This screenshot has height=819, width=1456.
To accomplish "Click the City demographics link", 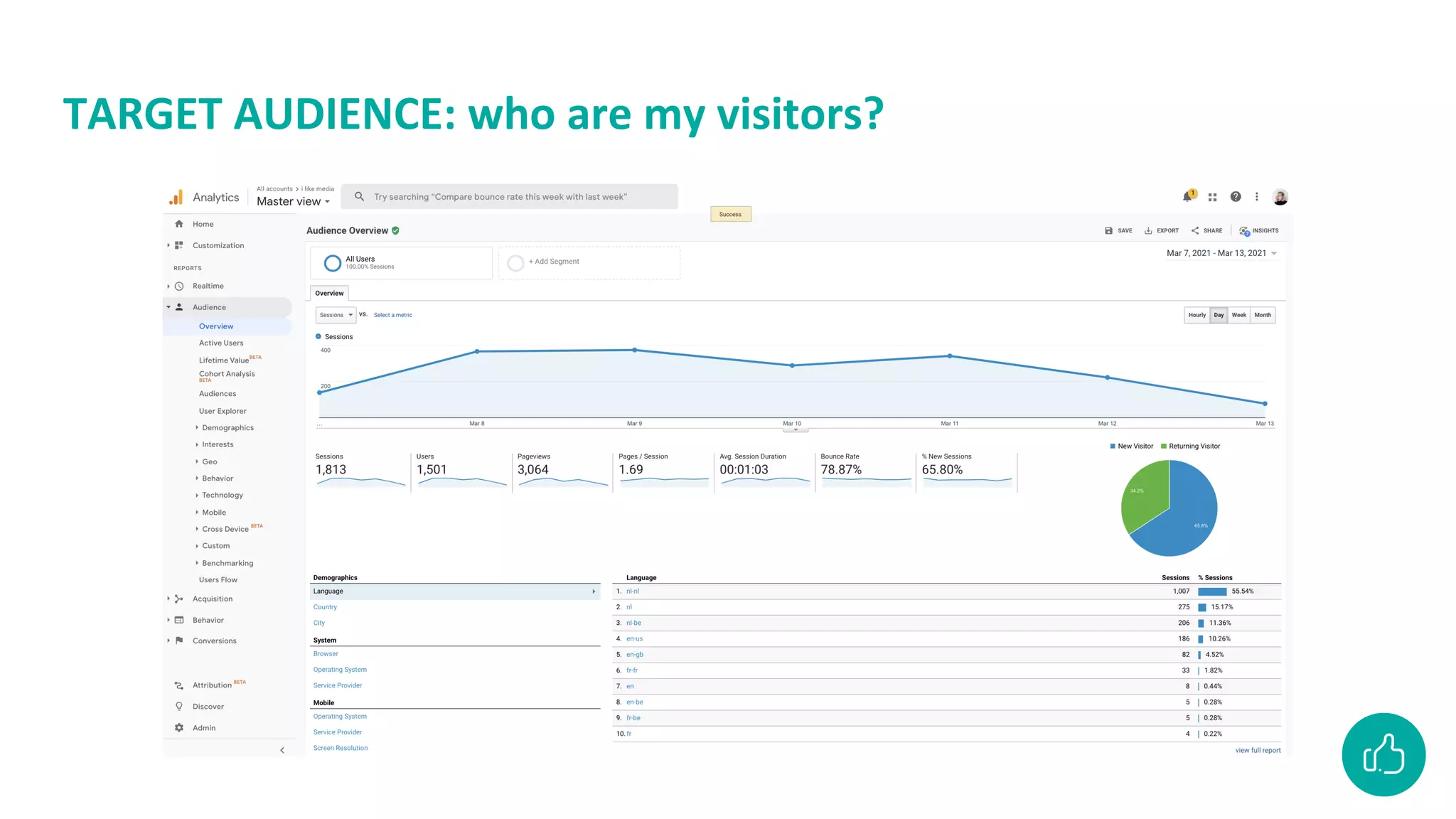I will [x=319, y=623].
